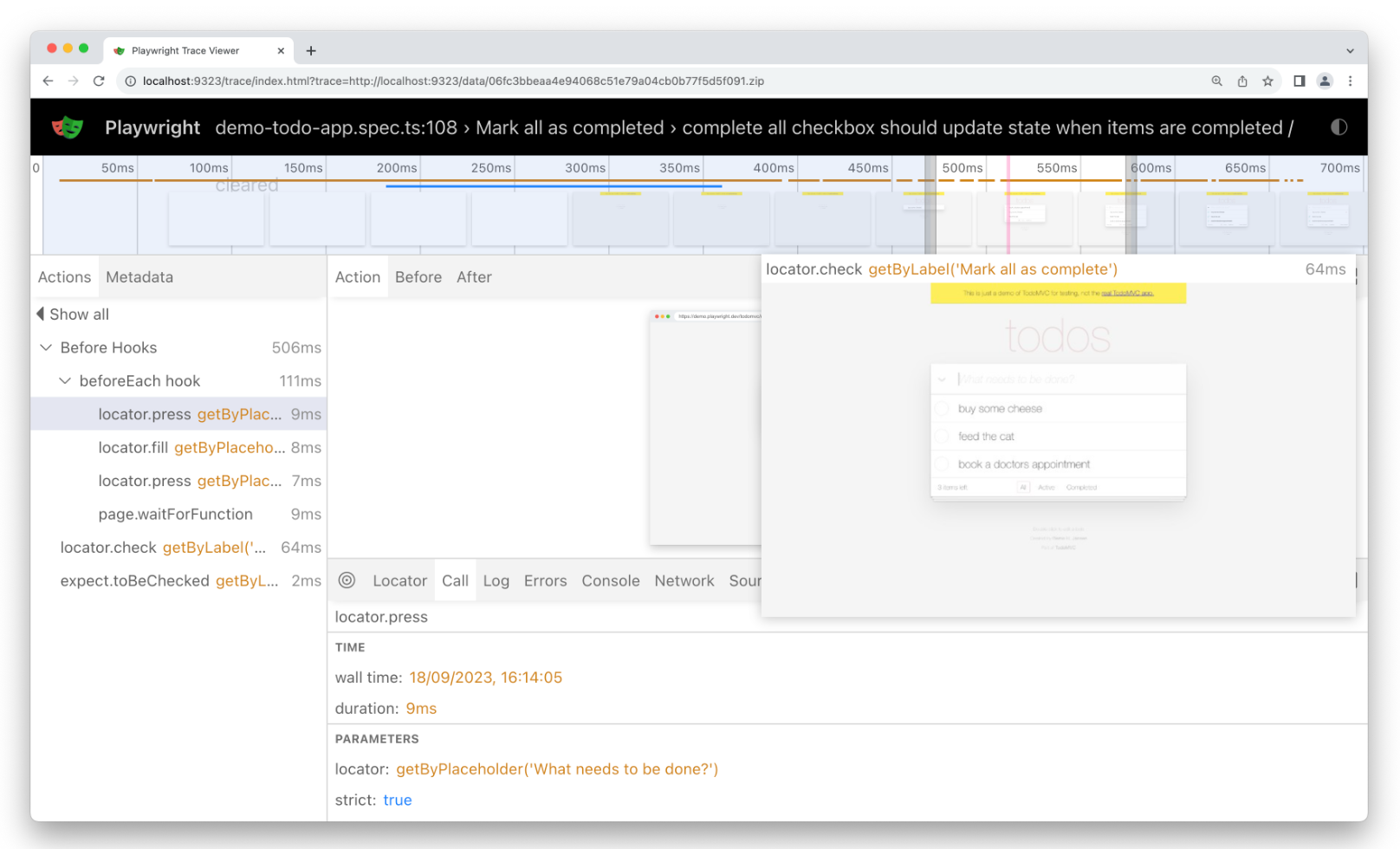Click the 500ms timeline marker
This screenshot has height=849, width=1400.
962,167
